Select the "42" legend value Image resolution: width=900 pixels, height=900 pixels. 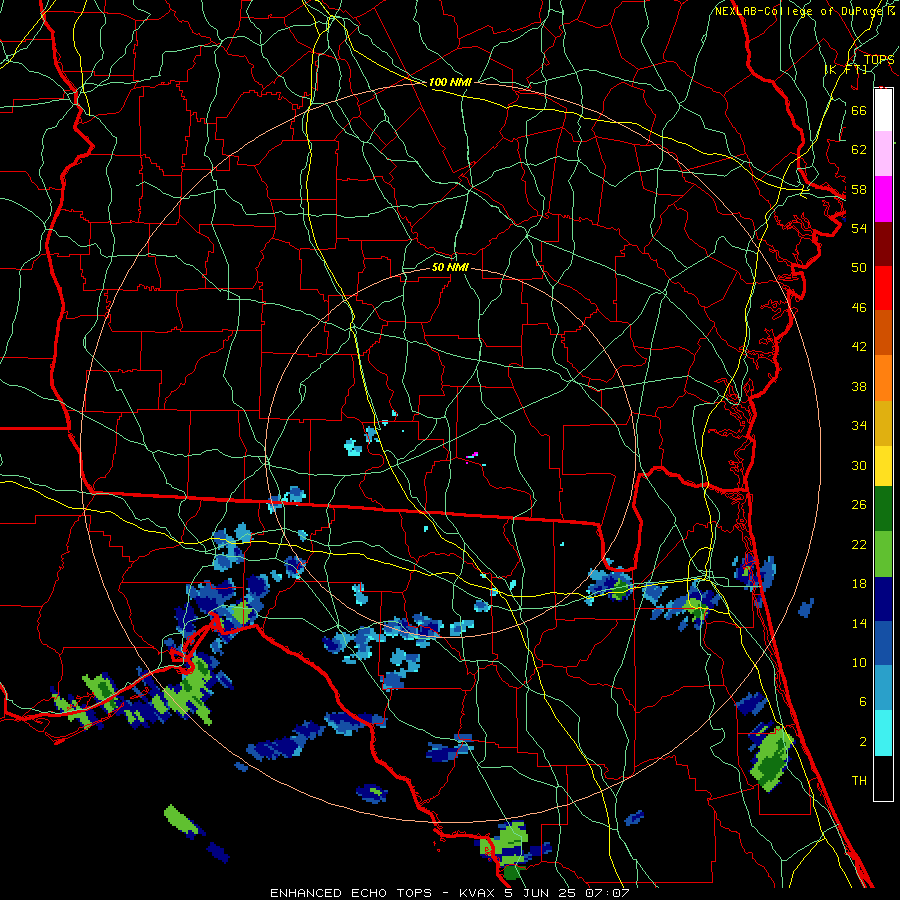[x=859, y=347]
